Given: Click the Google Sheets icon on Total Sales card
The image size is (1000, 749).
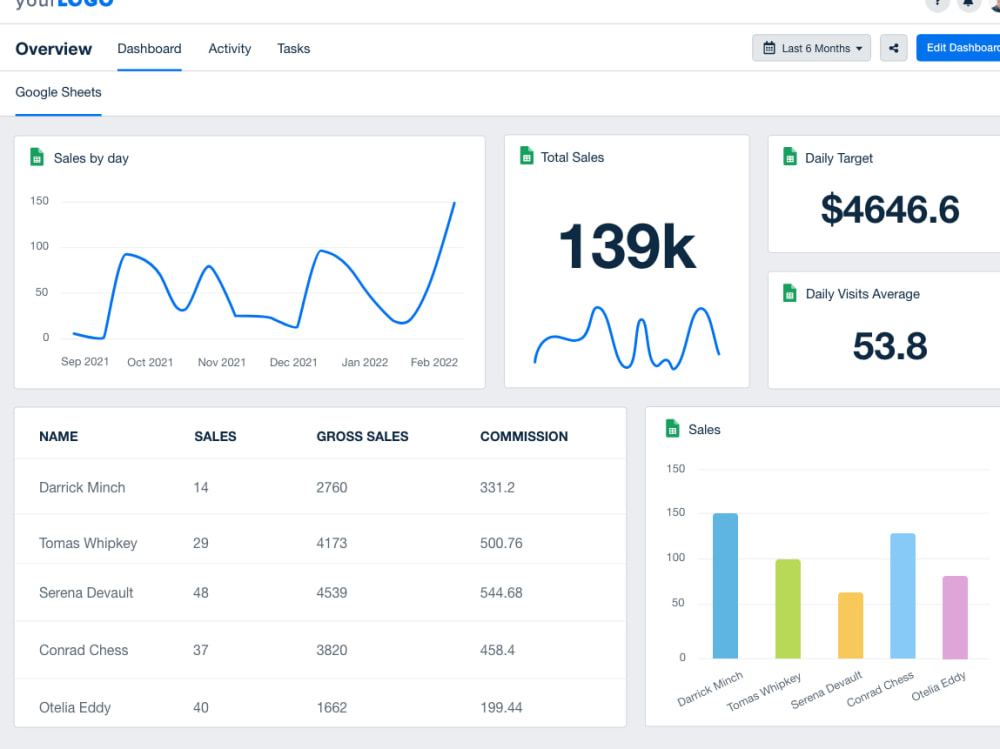Looking at the screenshot, I should coord(527,156).
